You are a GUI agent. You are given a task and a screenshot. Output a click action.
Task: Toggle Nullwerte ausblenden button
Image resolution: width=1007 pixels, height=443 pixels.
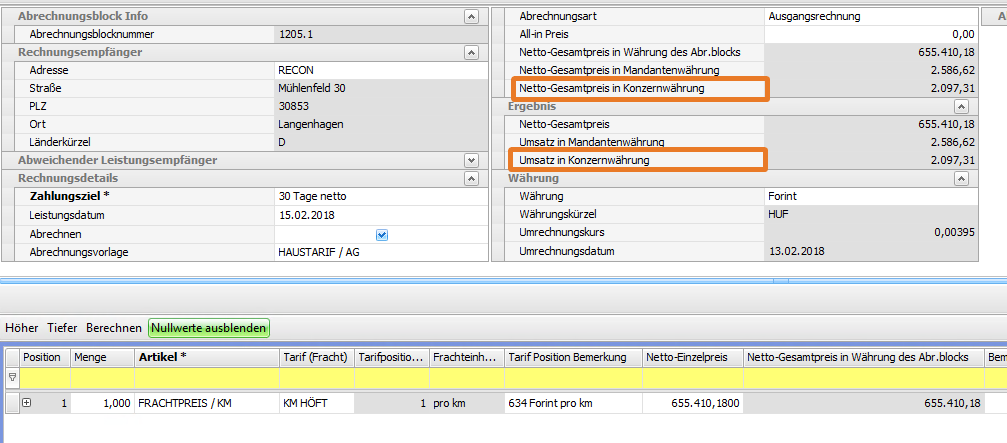click(208, 327)
